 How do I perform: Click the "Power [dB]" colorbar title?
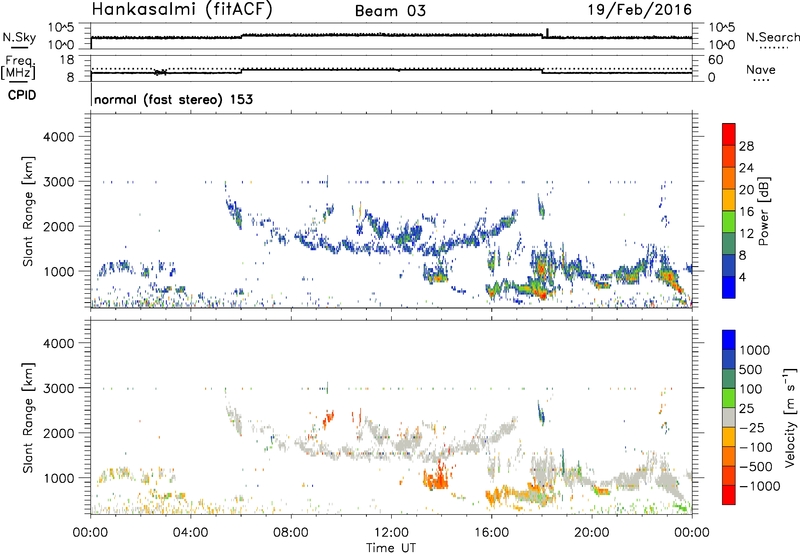pyautogui.click(x=764, y=211)
